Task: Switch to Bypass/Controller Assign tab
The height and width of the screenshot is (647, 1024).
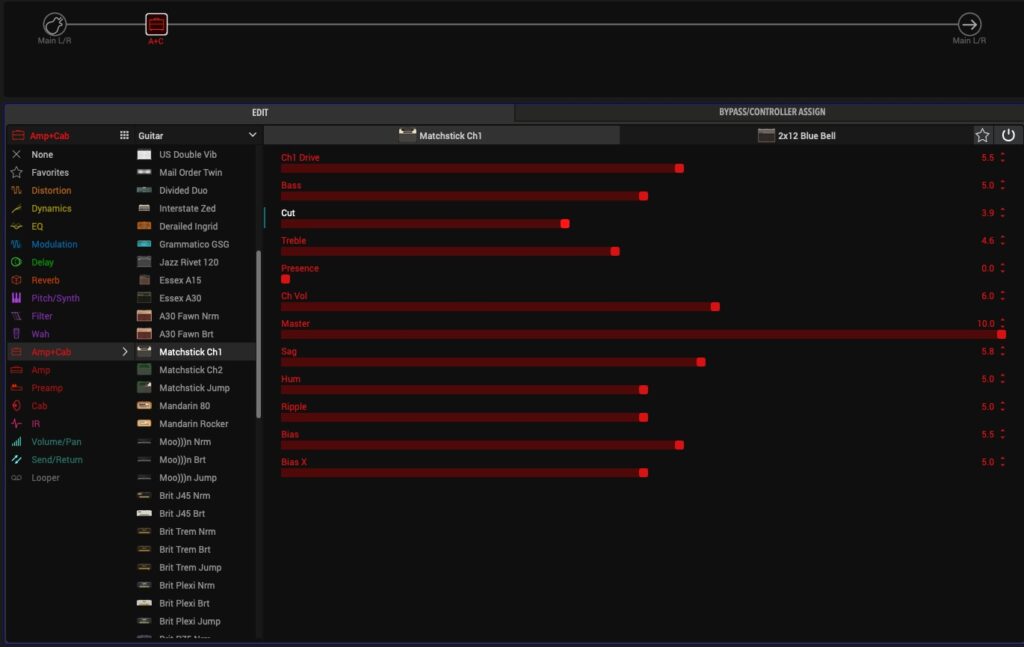Action: 771,113
